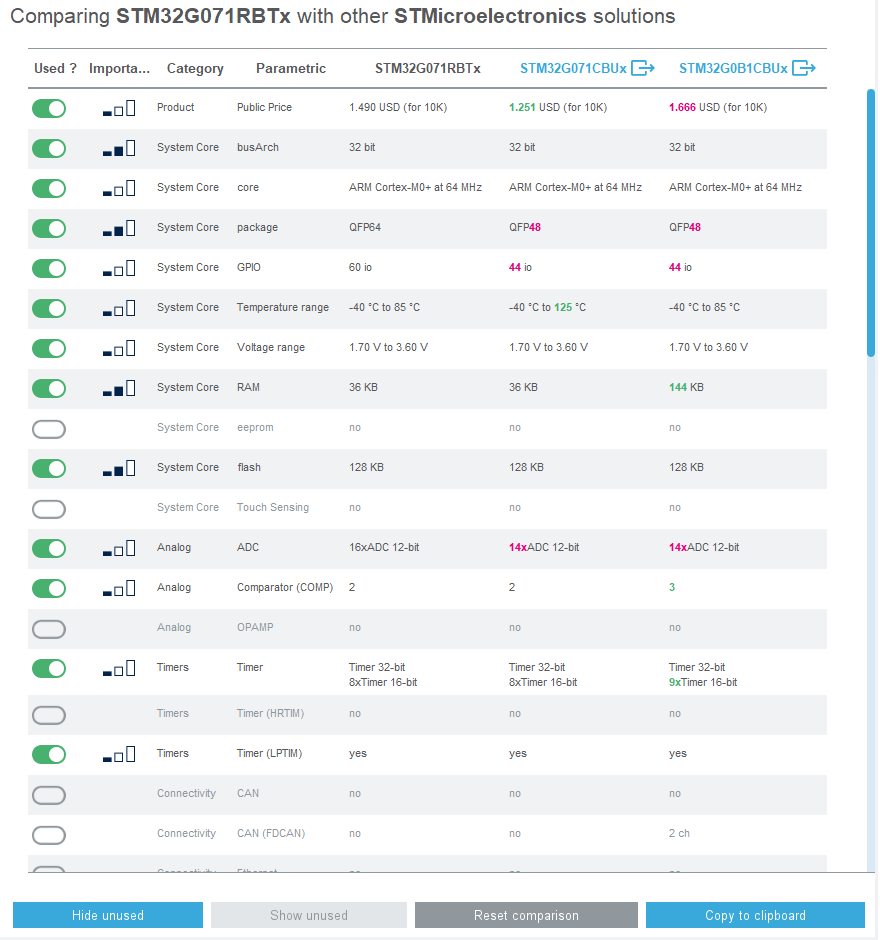
Task: Click the "QFP64" package value
Action: coord(365,227)
